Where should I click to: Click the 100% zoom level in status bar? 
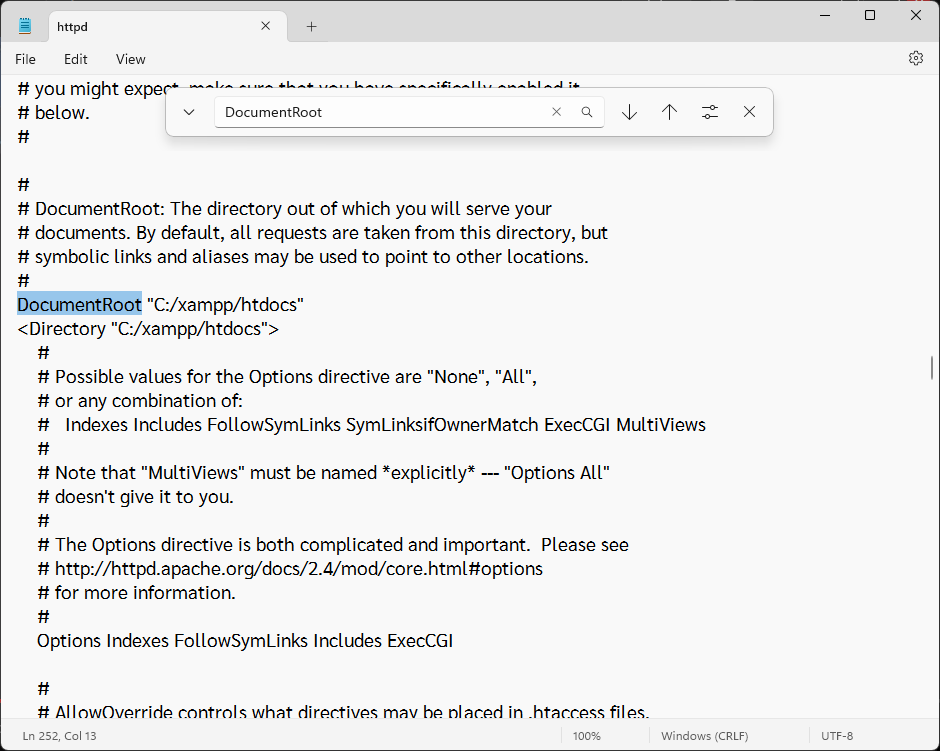[586, 736]
